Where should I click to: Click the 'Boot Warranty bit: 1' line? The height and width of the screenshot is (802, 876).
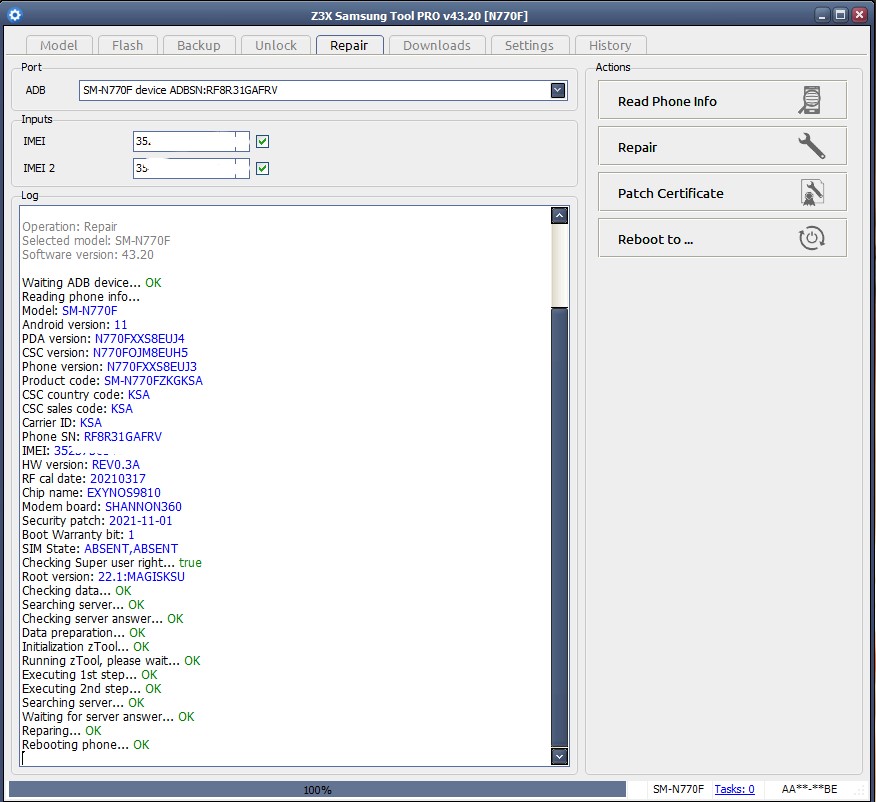[x=78, y=534]
